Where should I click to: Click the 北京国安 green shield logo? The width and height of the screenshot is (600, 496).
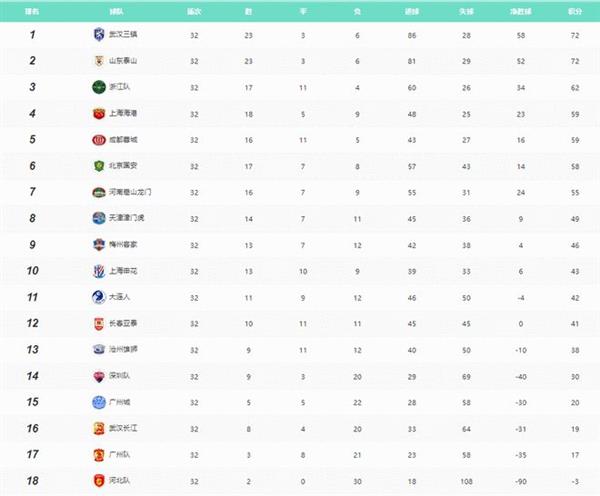coord(99,166)
